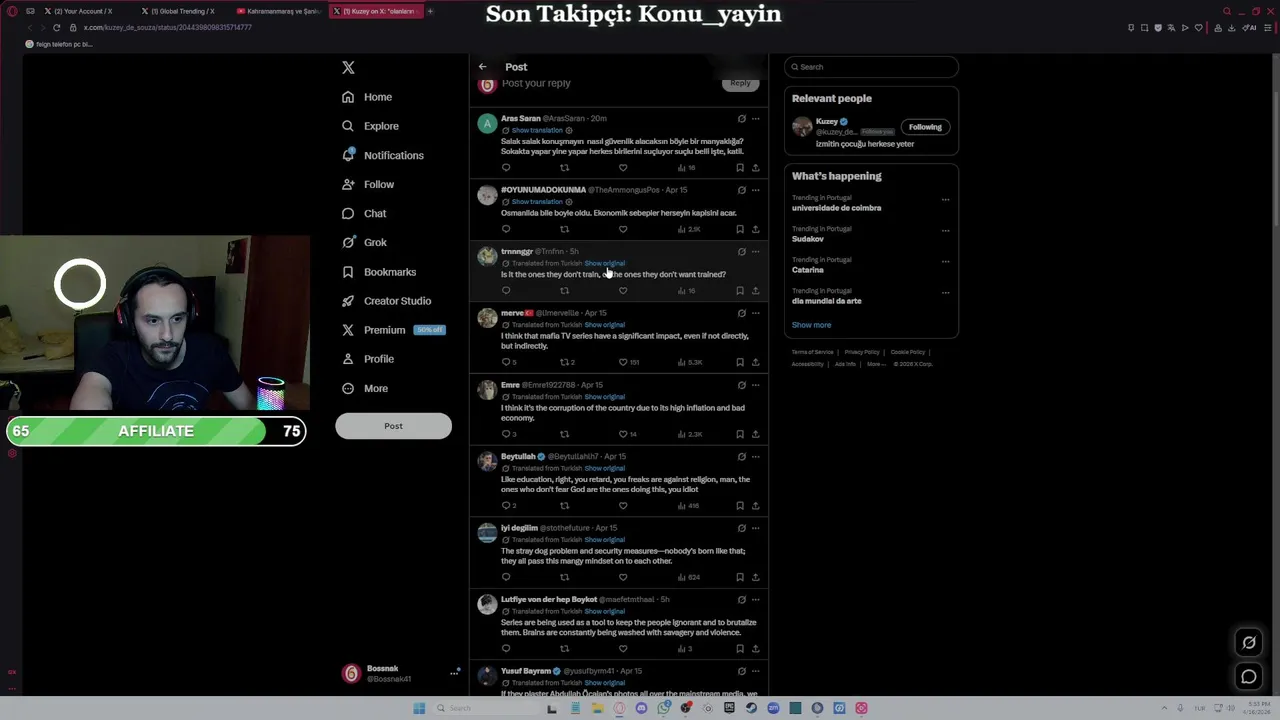Switch to the Global Trending / X tab
This screenshot has width=1280, height=720.
[183, 11]
